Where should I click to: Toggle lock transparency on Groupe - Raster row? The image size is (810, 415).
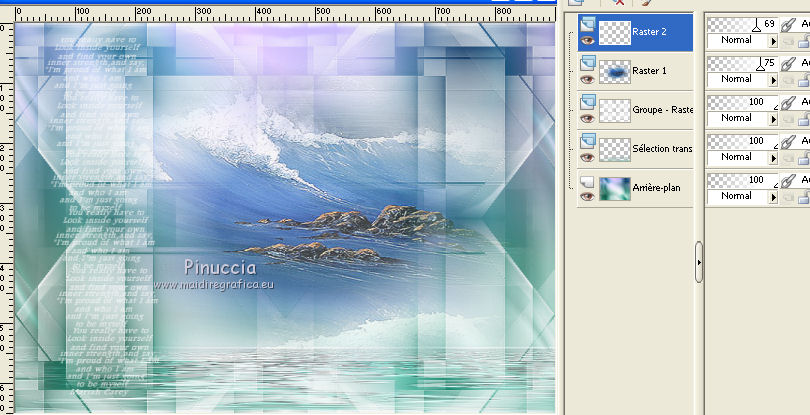(x=804, y=119)
